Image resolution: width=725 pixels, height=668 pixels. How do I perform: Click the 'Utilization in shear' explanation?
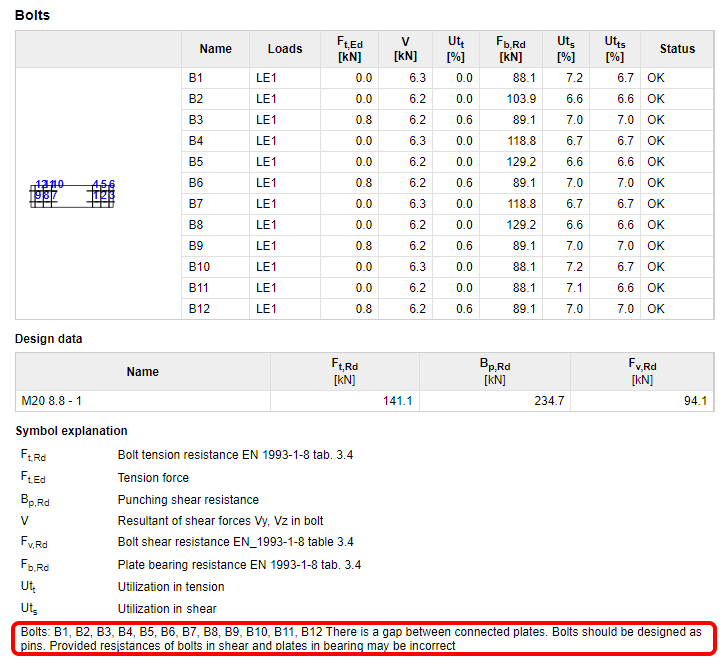tap(167, 609)
